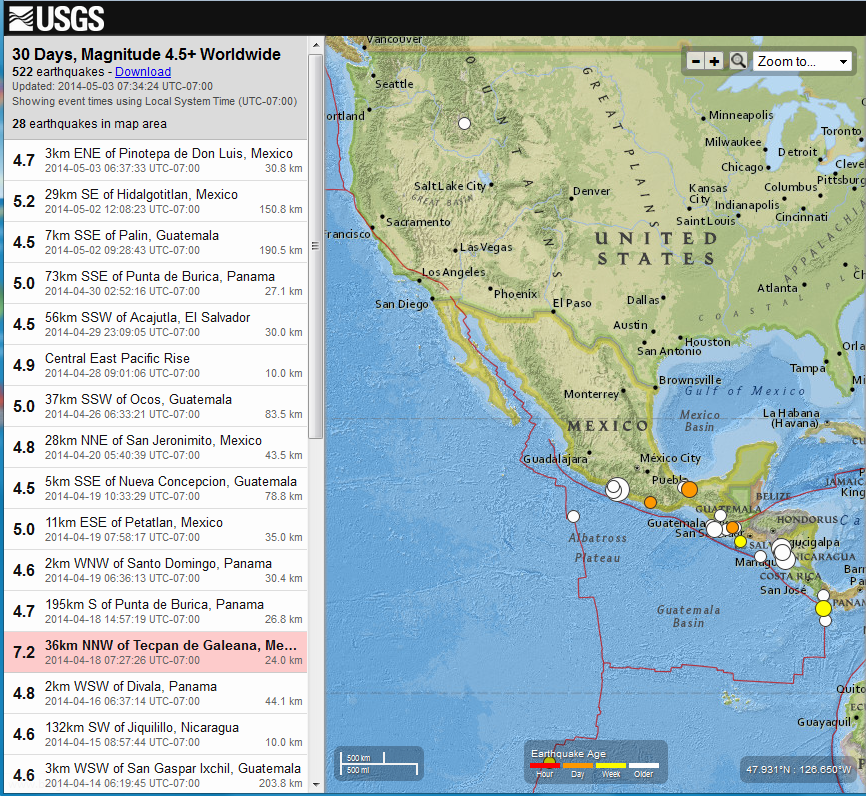Click the Denver city label on the map
The width and height of the screenshot is (866, 796).
click(x=592, y=191)
